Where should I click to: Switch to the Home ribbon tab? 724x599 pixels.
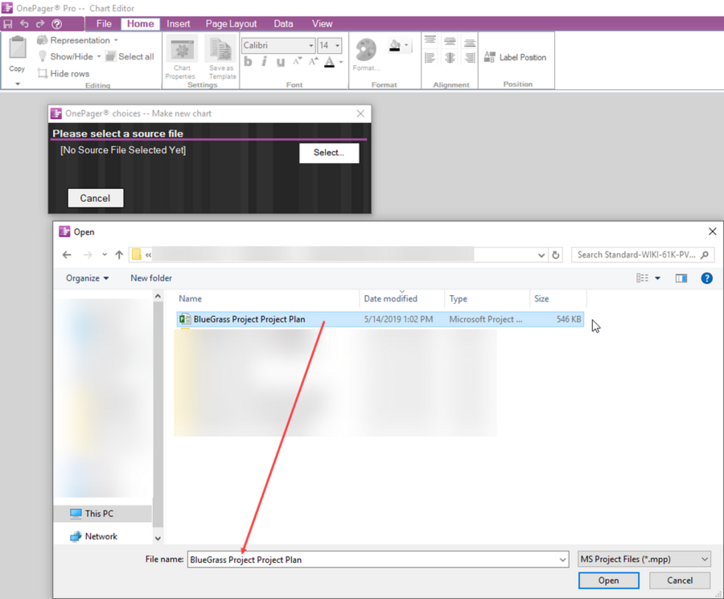tap(140, 24)
